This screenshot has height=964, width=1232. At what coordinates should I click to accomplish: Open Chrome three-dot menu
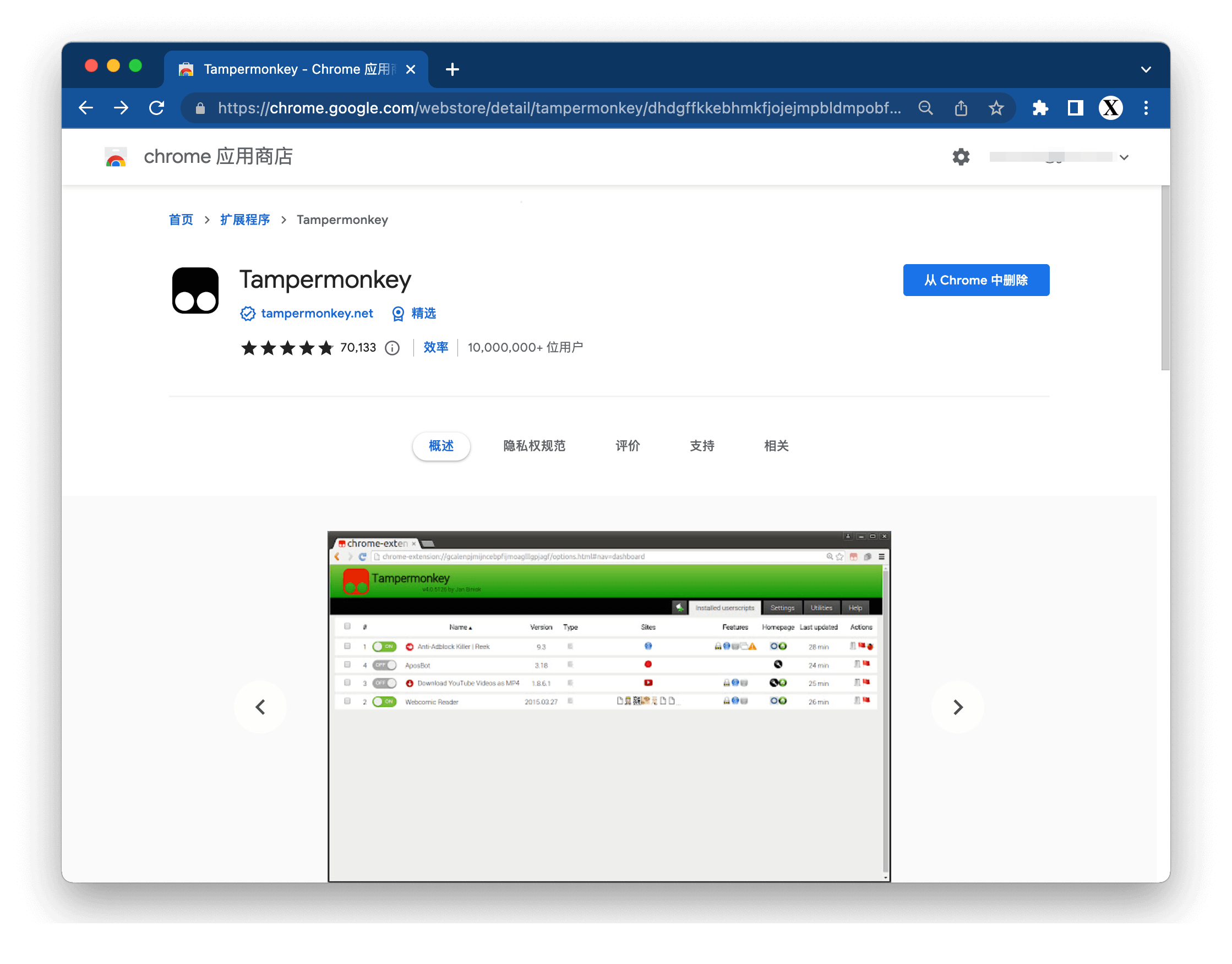[1146, 108]
